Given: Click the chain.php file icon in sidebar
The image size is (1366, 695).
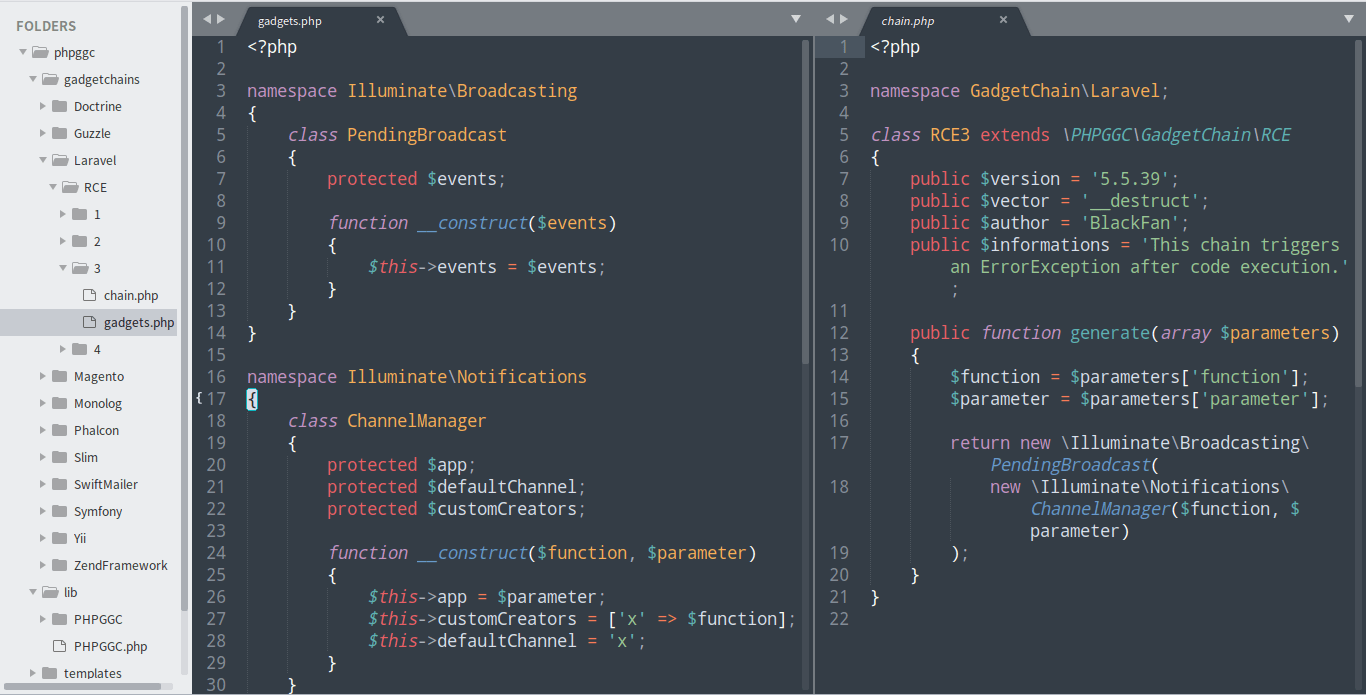Looking at the screenshot, I should tap(89, 295).
